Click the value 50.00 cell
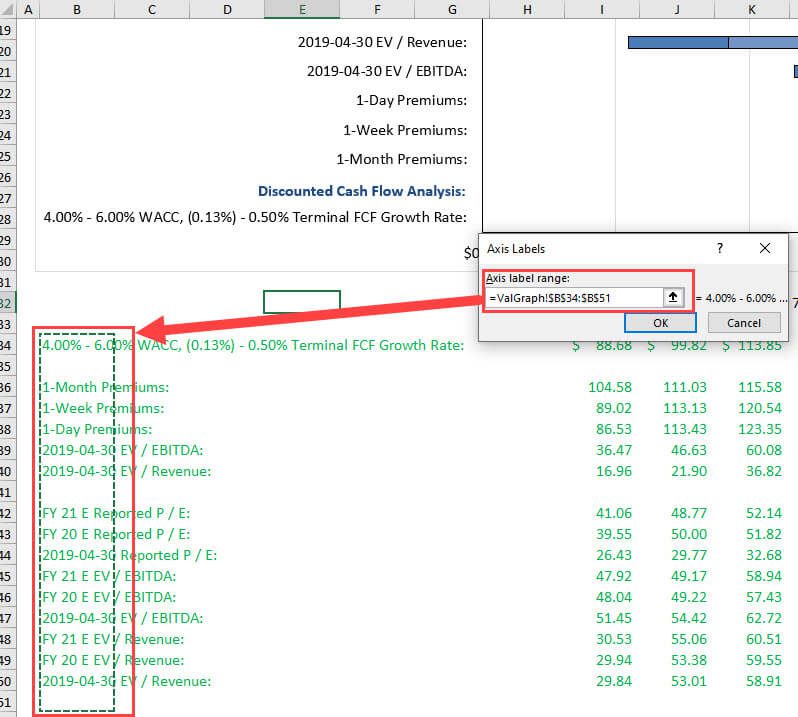The height and width of the screenshot is (717, 798). point(689,534)
